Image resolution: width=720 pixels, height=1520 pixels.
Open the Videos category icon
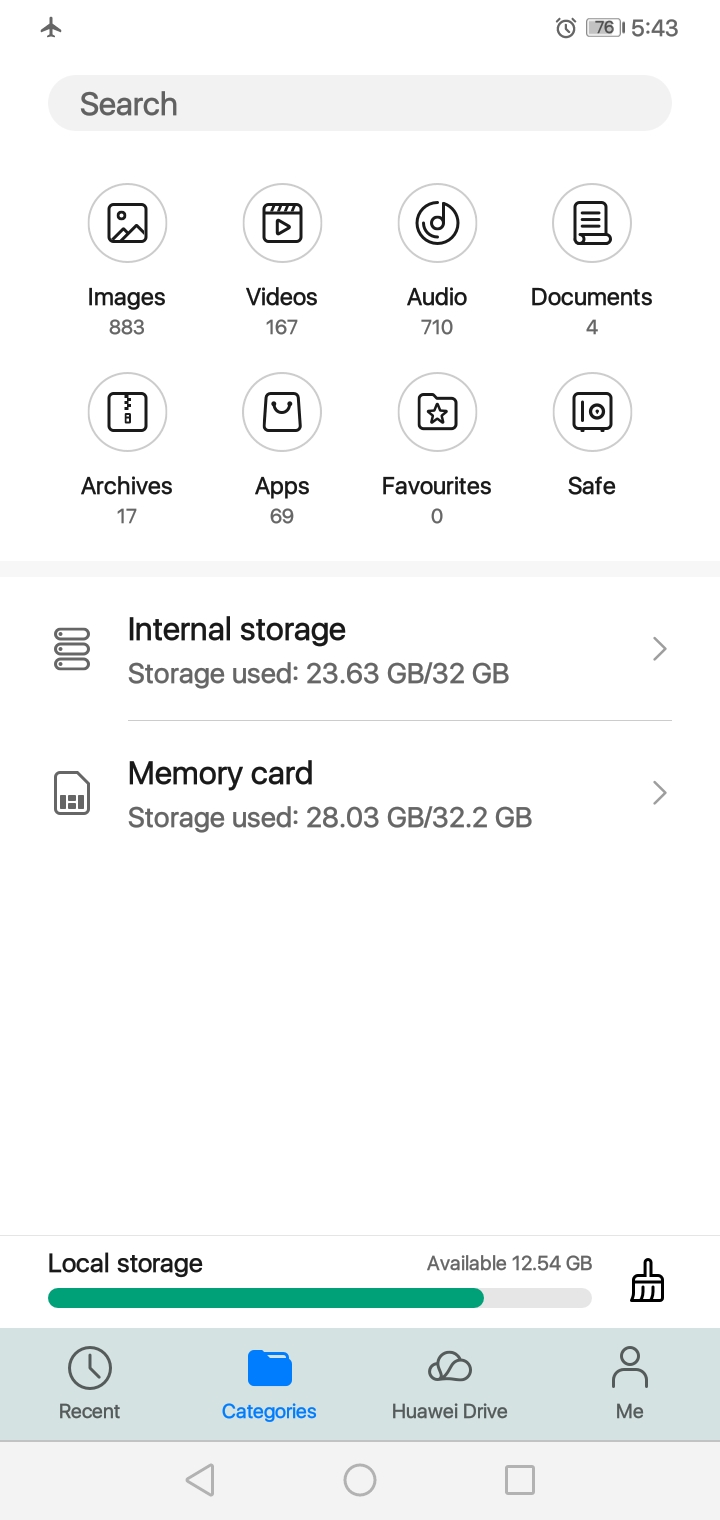pos(282,223)
